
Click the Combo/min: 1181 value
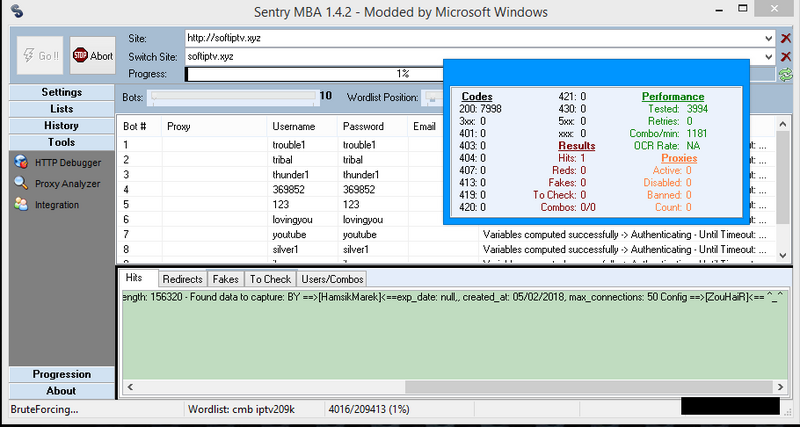point(668,133)
